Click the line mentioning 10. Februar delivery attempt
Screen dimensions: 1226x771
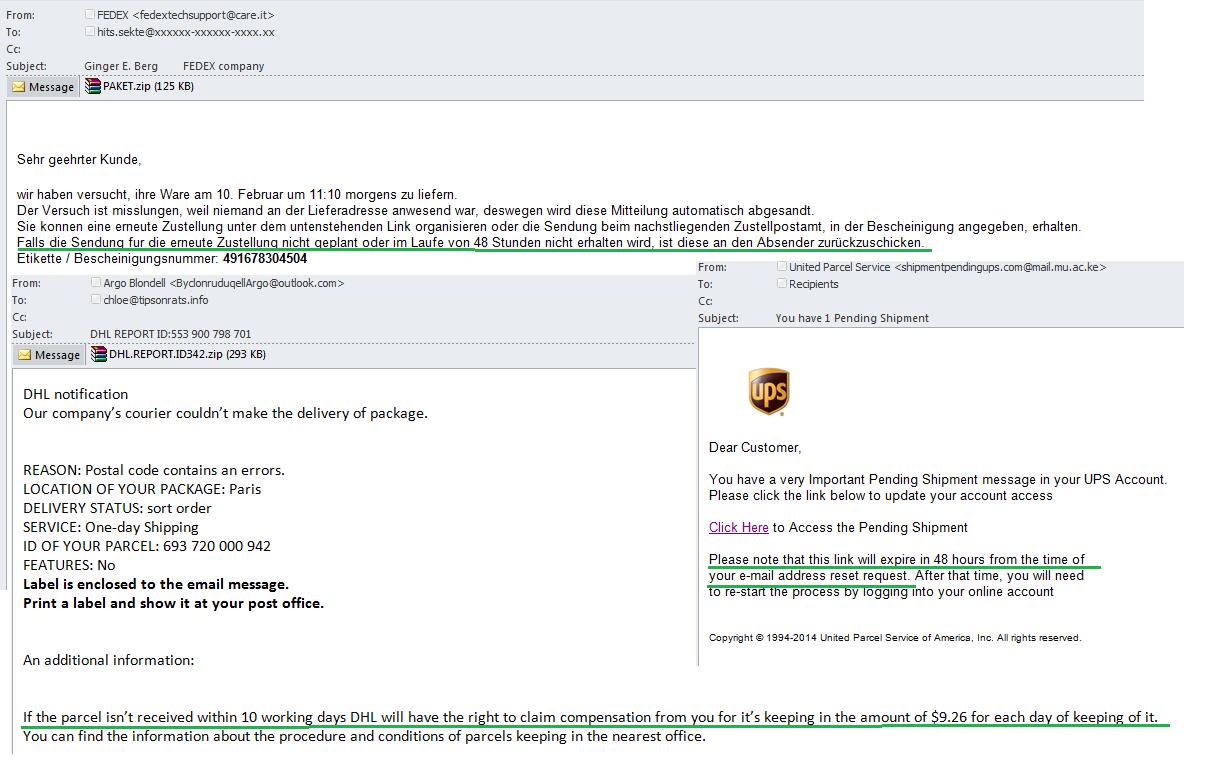click(x=237, y=194)
